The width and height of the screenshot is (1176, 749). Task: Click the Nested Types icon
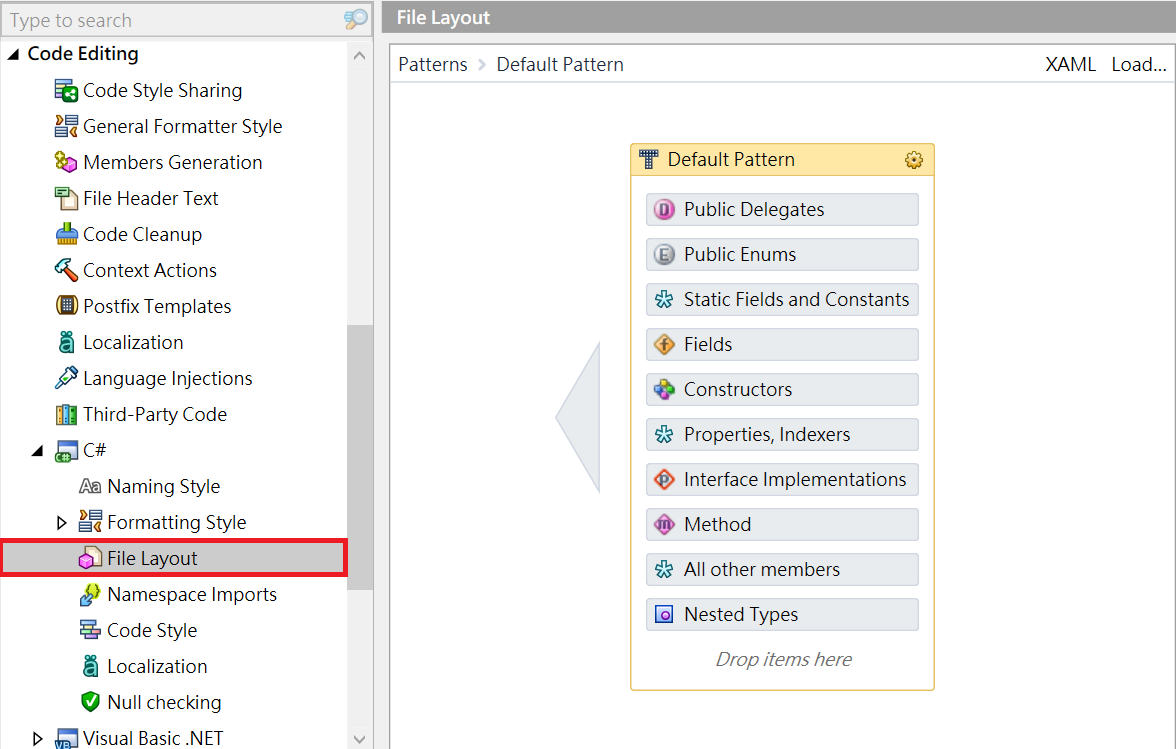pos(664,615)
